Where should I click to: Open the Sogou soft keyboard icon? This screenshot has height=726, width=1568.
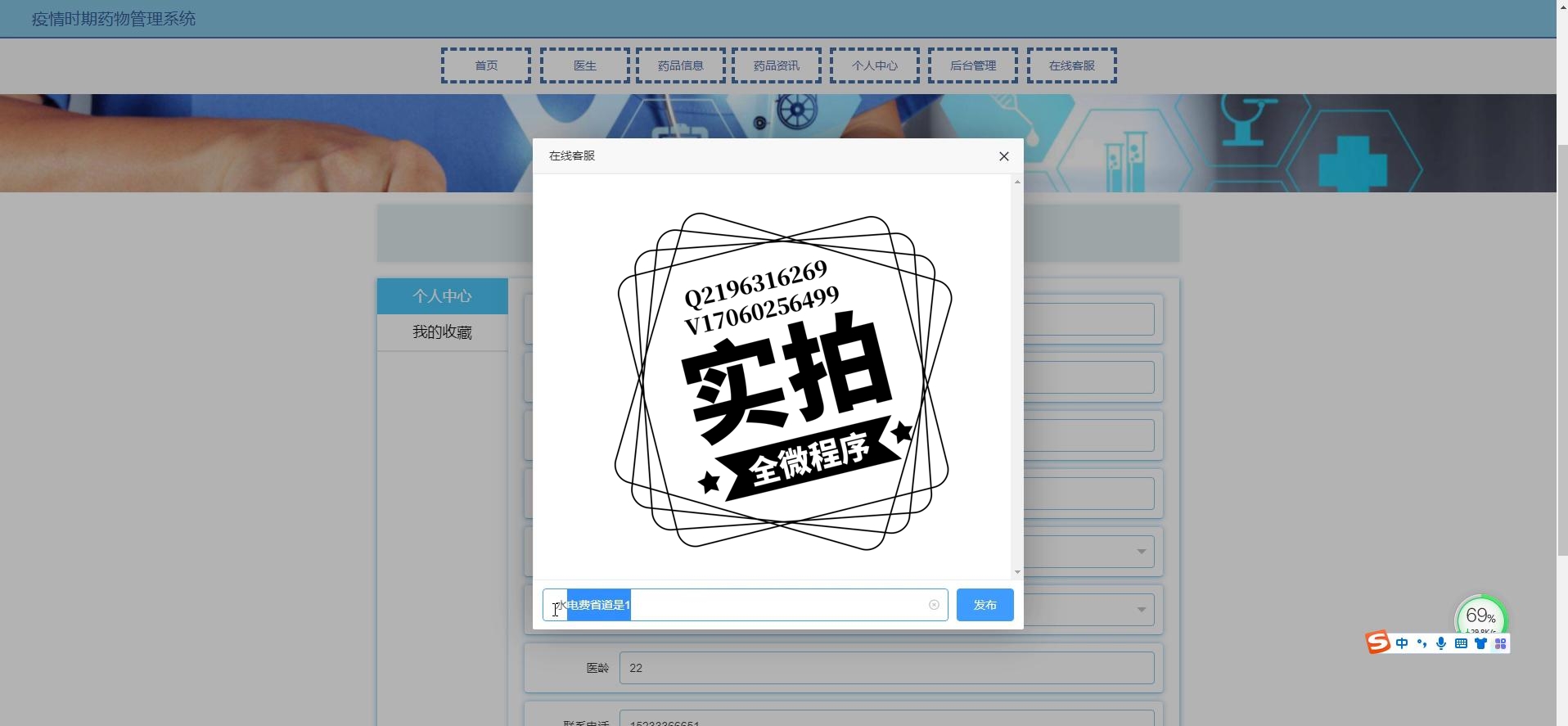point(1461,644)
